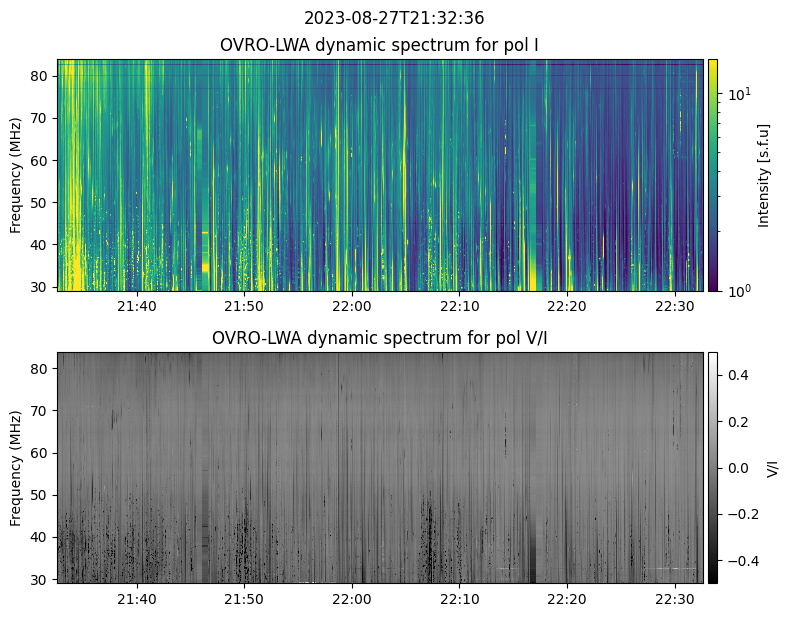Viewport: 790px width, 617px height.
Task: Click the 0.0 tick on V/I colorbar
Action: coord(738,467)
